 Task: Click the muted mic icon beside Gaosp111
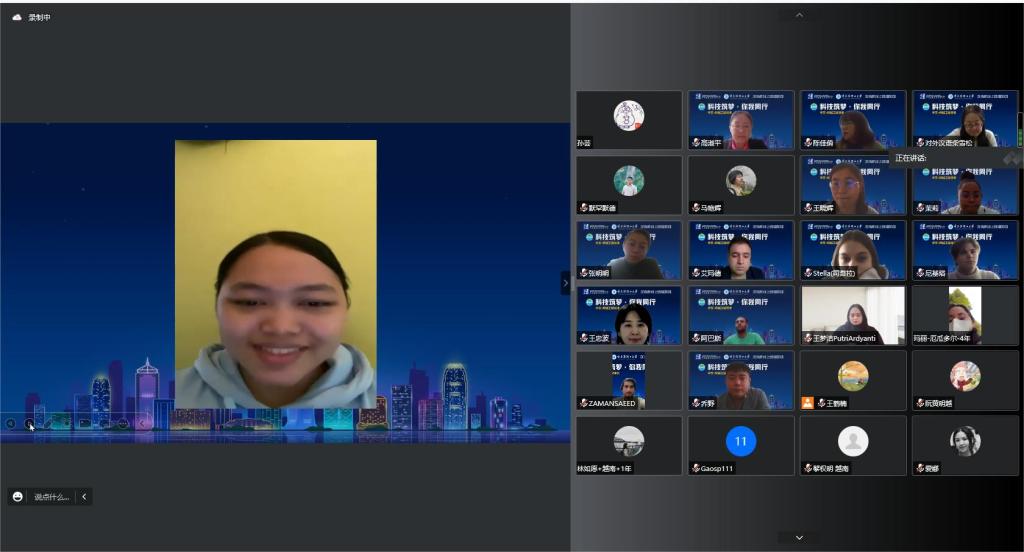[x=695, y=468]
